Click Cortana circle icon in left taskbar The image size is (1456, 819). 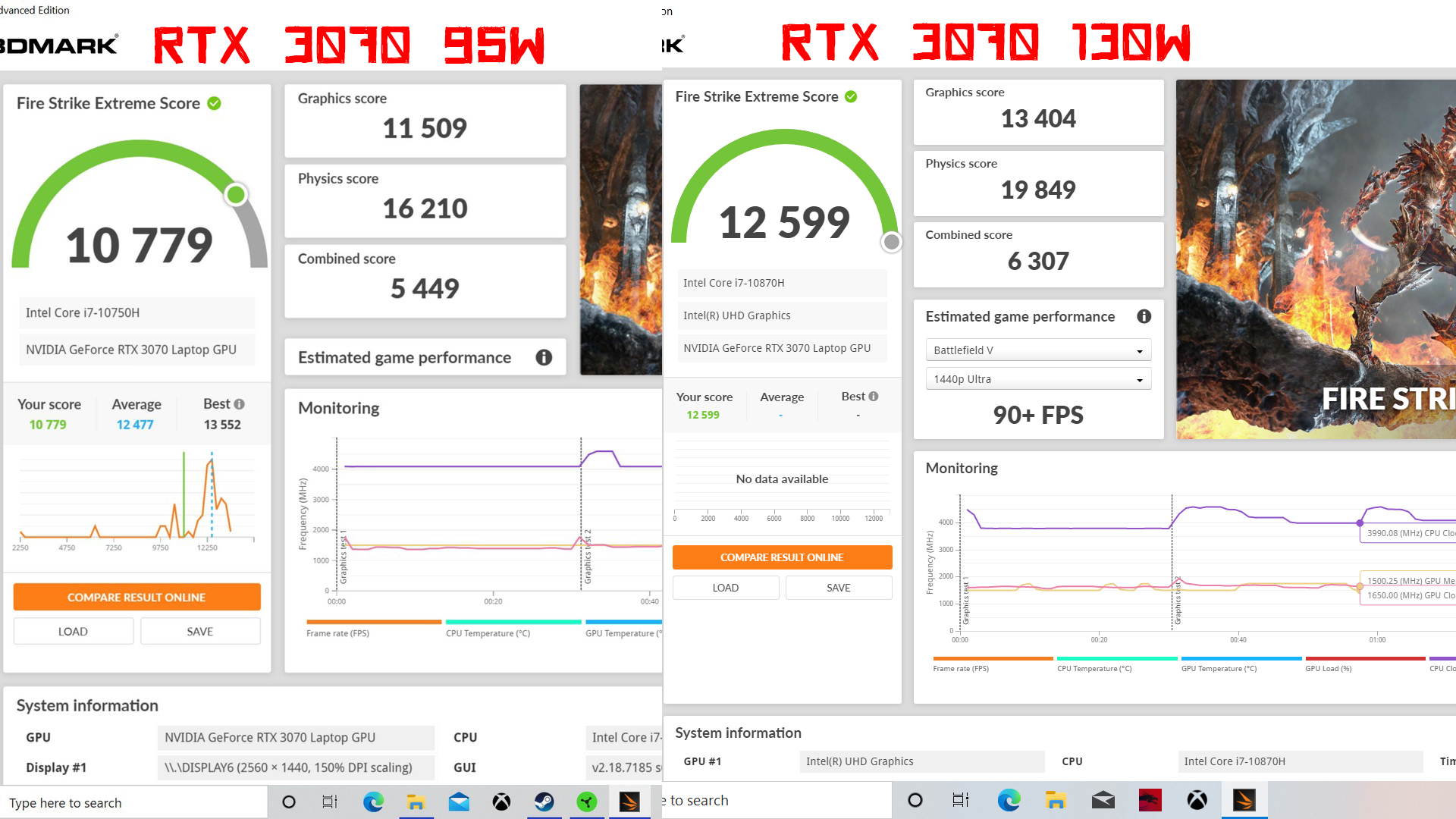(289, 802)
